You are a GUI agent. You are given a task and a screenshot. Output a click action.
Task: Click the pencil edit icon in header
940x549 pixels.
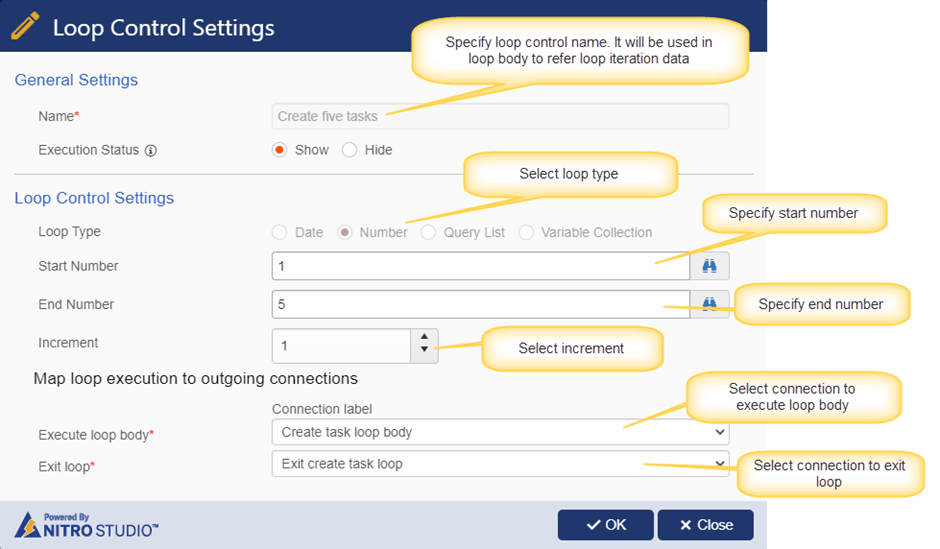(25, 26)
